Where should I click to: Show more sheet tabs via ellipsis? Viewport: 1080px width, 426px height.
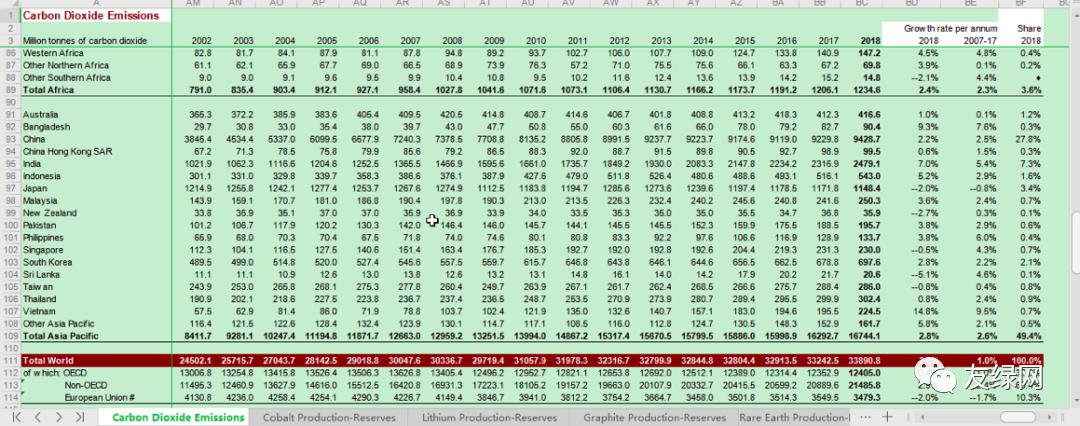pyautogui.click(x=866, y=417)
